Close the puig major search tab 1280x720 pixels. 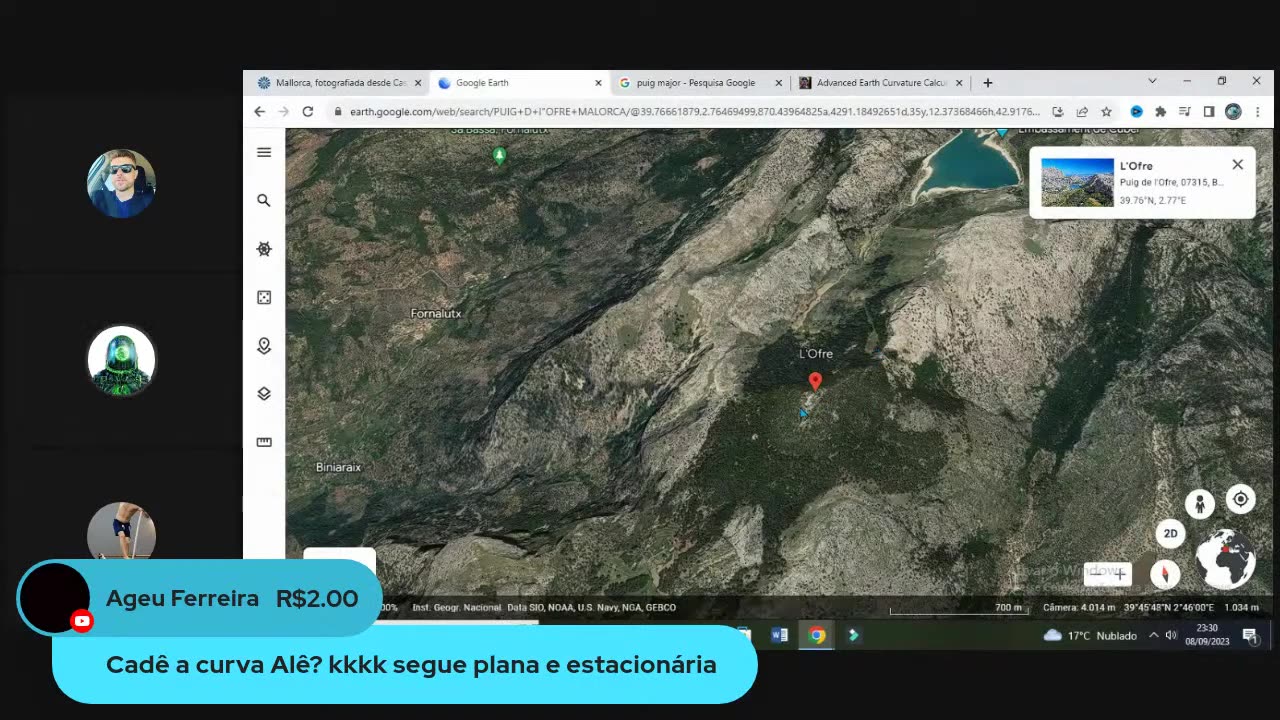click(779, 83)
